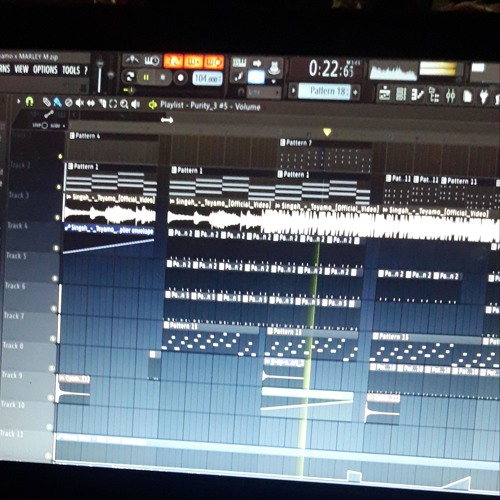Image resolution: width=500 pixels, height=500 pixels.
Task: Pause playback with the pause button
Action: click(x=146, y=78)
